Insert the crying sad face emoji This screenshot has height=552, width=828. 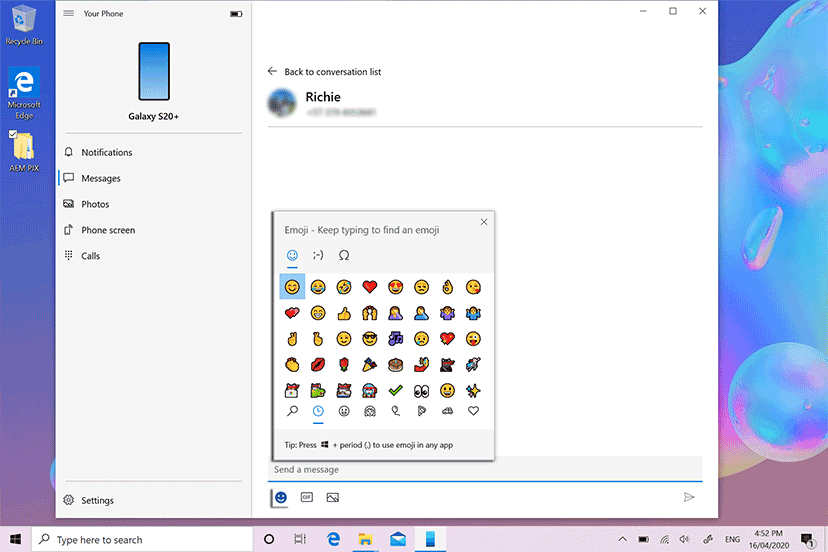coord(421,339)
